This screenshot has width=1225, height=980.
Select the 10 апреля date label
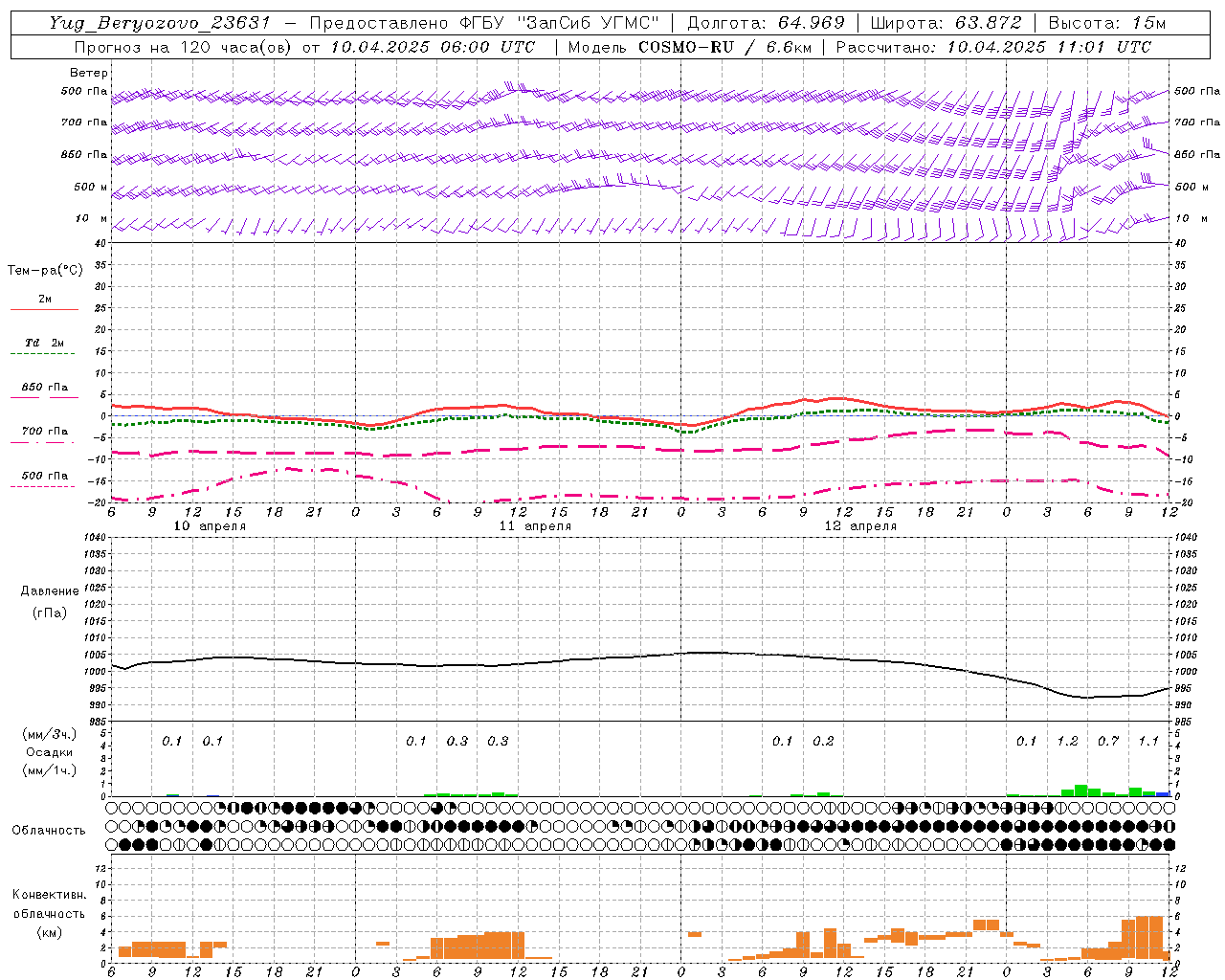pyautogui.click(x=210, y=526)
